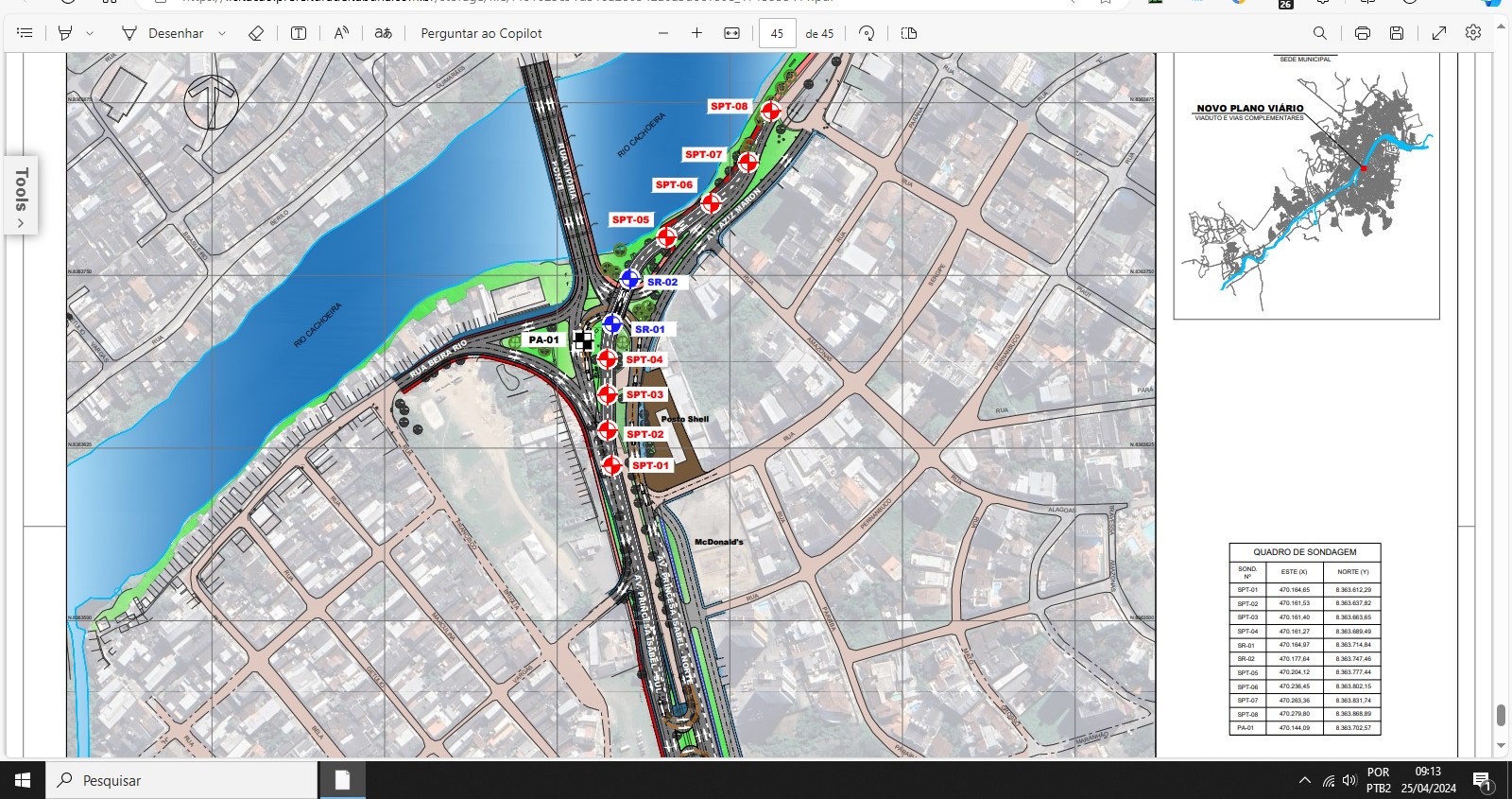The height and width of the screenshot is (799, 1512).
Task: Open the Desenhar options dropdown arrow
Action: pyautogui.click(x=222, y=33)
